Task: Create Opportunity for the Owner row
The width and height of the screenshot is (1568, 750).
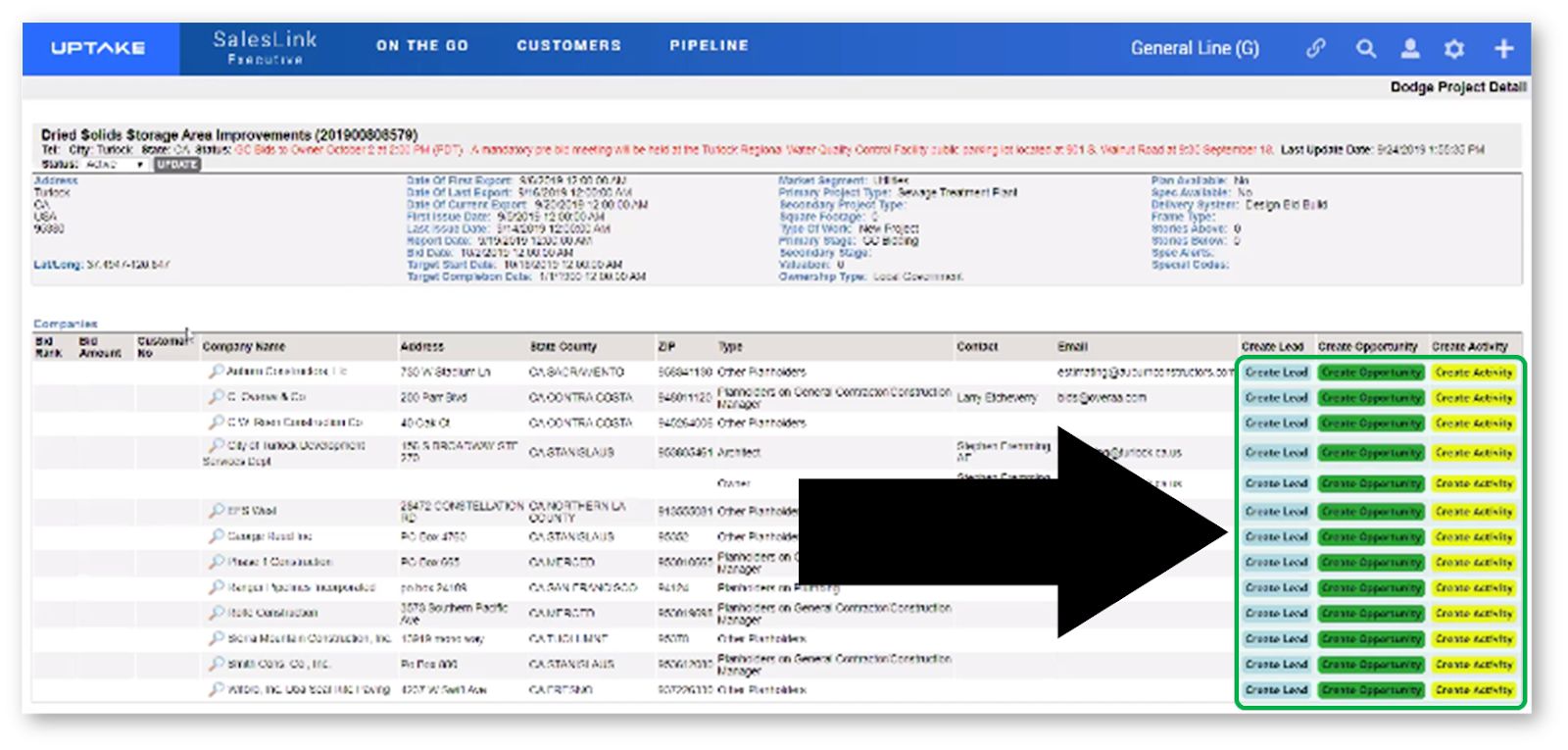Action: tap(1370, 483)
